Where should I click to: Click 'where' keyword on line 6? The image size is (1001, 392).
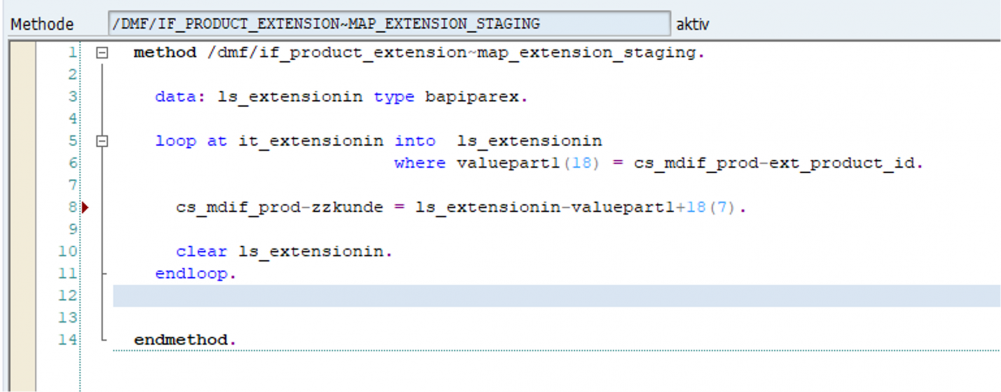click(x=420, y=163)
